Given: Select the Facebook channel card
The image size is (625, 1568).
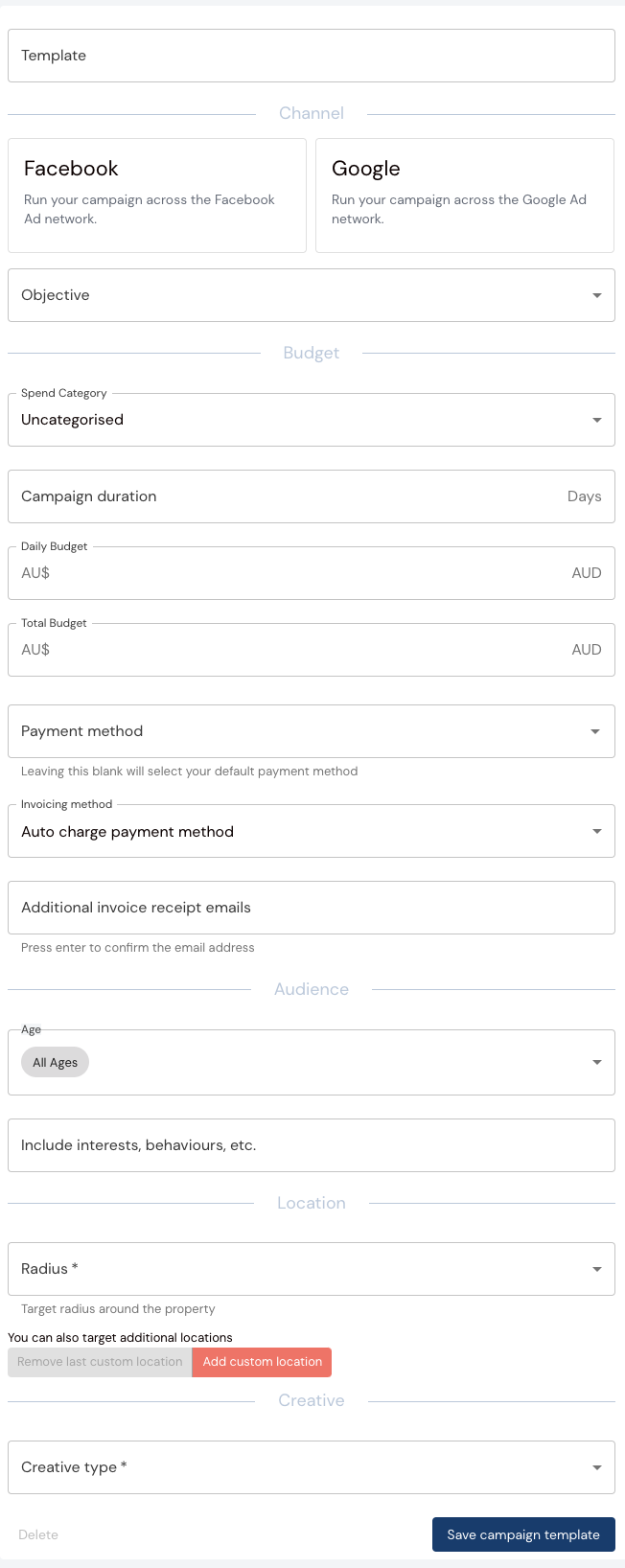Looking at the screenshot, I should click(x=157, y=196).
